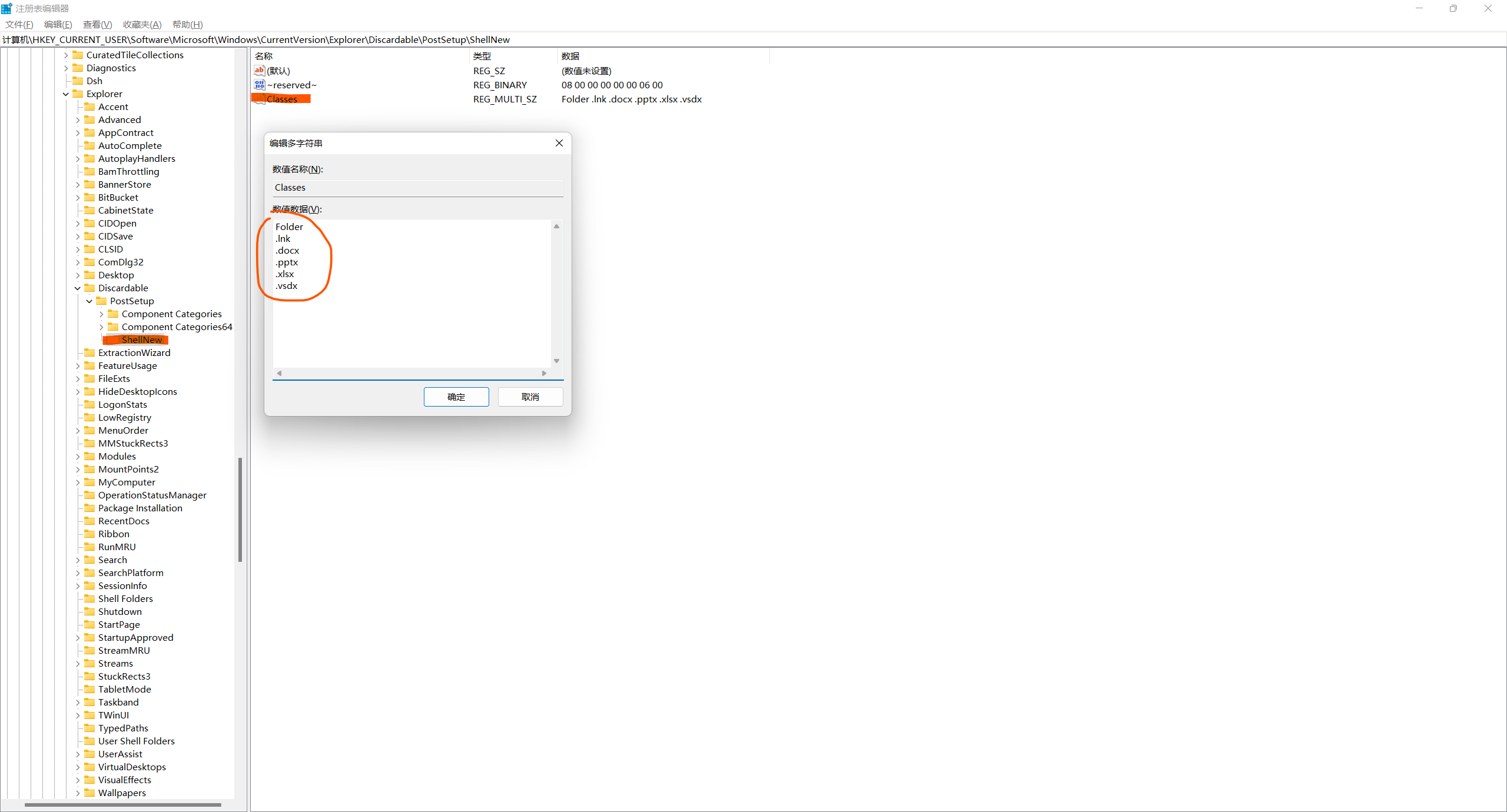Click confirm button 确定 in dialog
This screenshot has height=812, width=1507.
[x=455, y=396]
